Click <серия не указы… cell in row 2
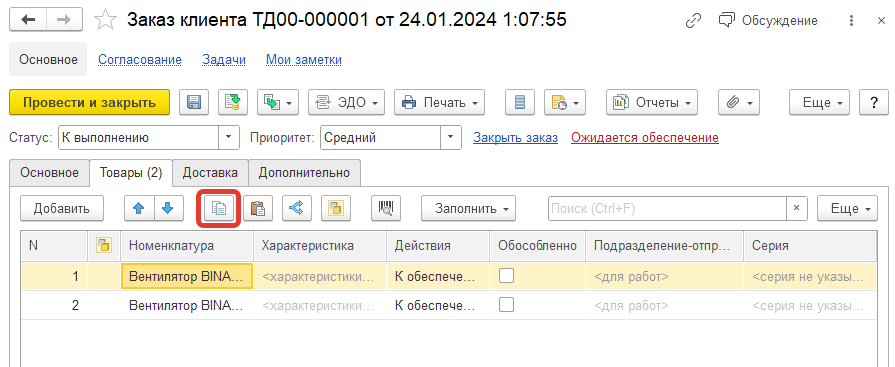Screen dimensions: 895x367 [x=811, y=305]
